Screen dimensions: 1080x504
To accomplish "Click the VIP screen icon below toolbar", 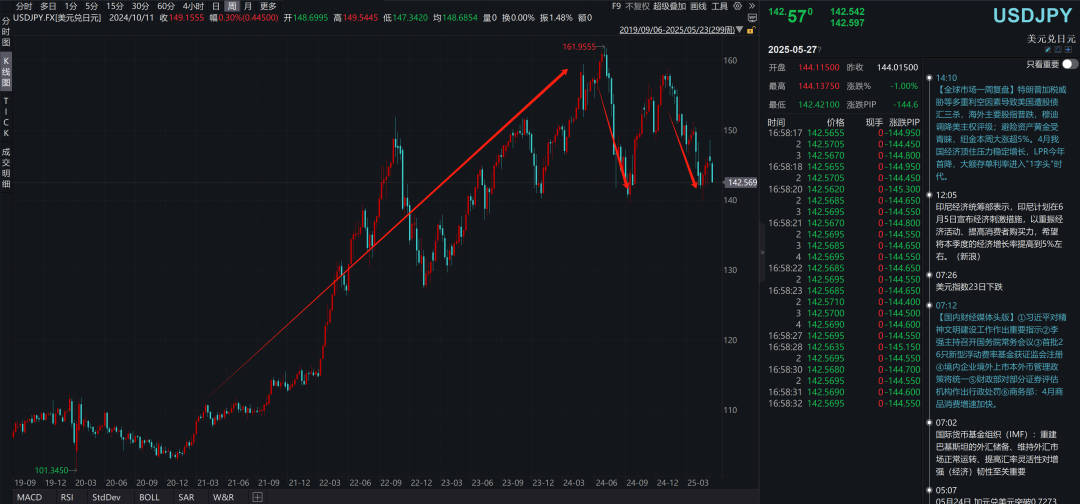I will click(x=751, y=17).
